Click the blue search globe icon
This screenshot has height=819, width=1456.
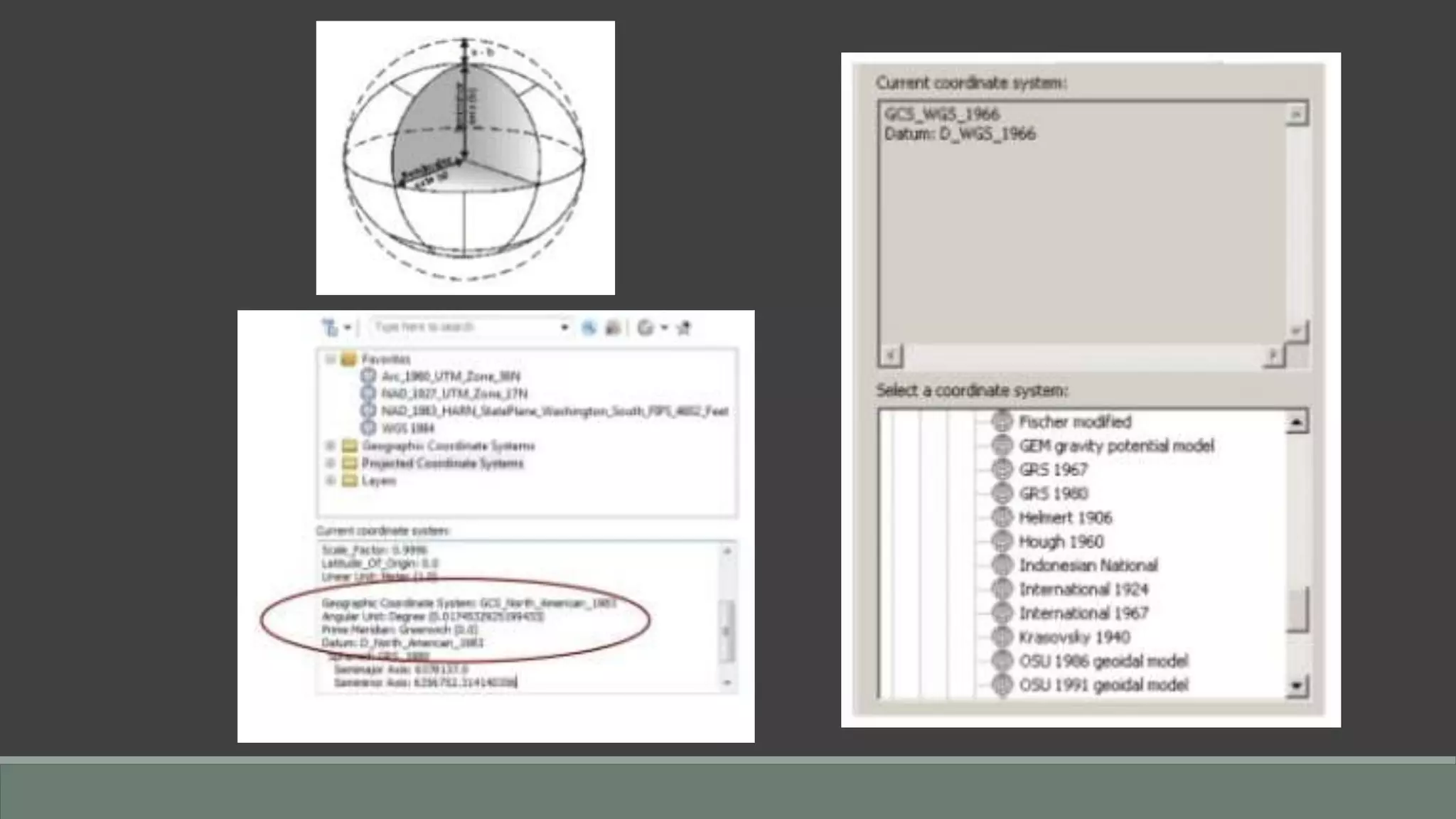click(589, 328)
